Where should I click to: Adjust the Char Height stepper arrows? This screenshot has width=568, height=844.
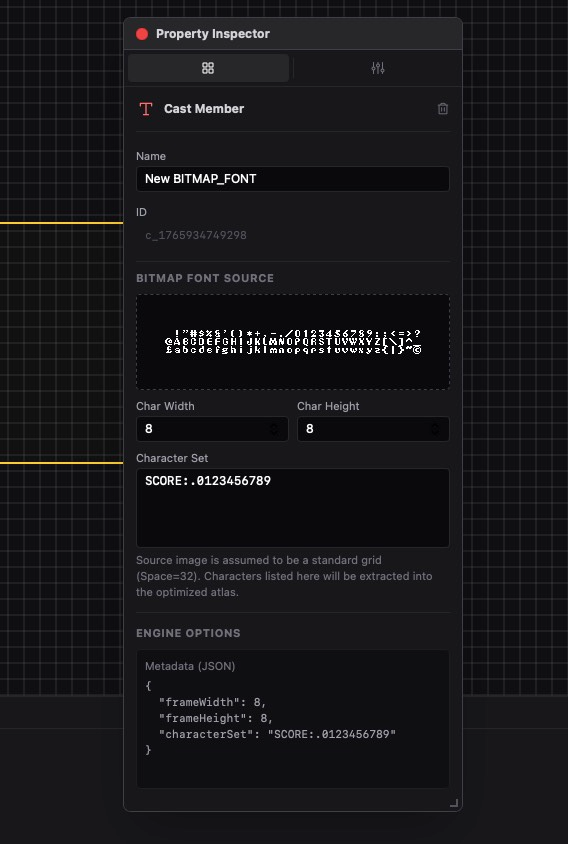(x=434, y=429)
